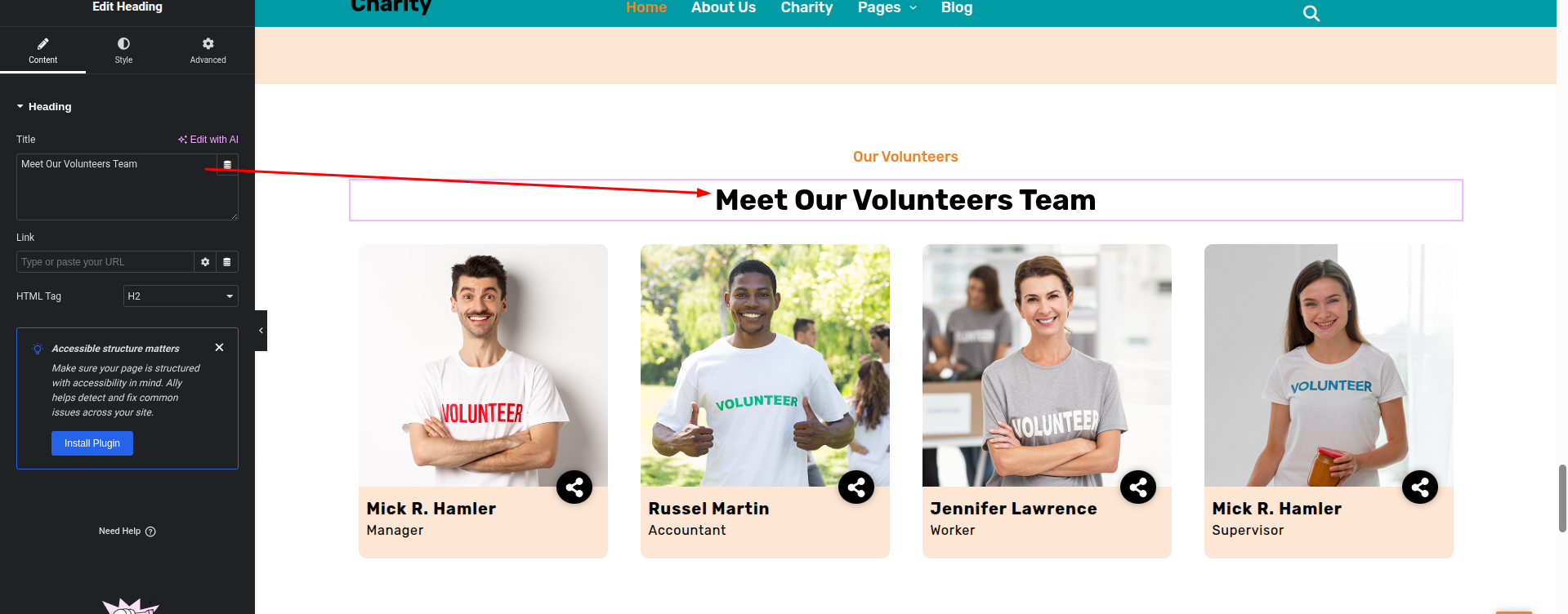The height and width of the screenshot is (614, 1568).
Task: Click share icon on Russel Martin card
Action: tap(855, 487)
